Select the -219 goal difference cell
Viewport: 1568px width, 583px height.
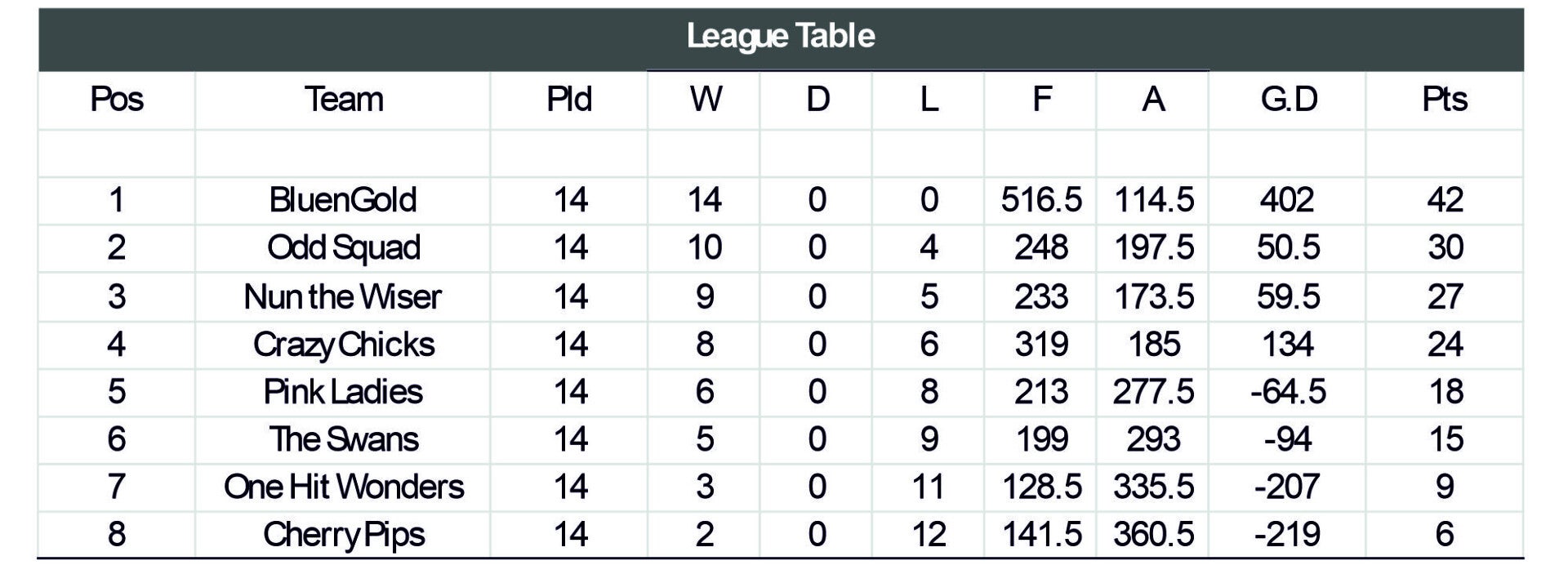1288,535
